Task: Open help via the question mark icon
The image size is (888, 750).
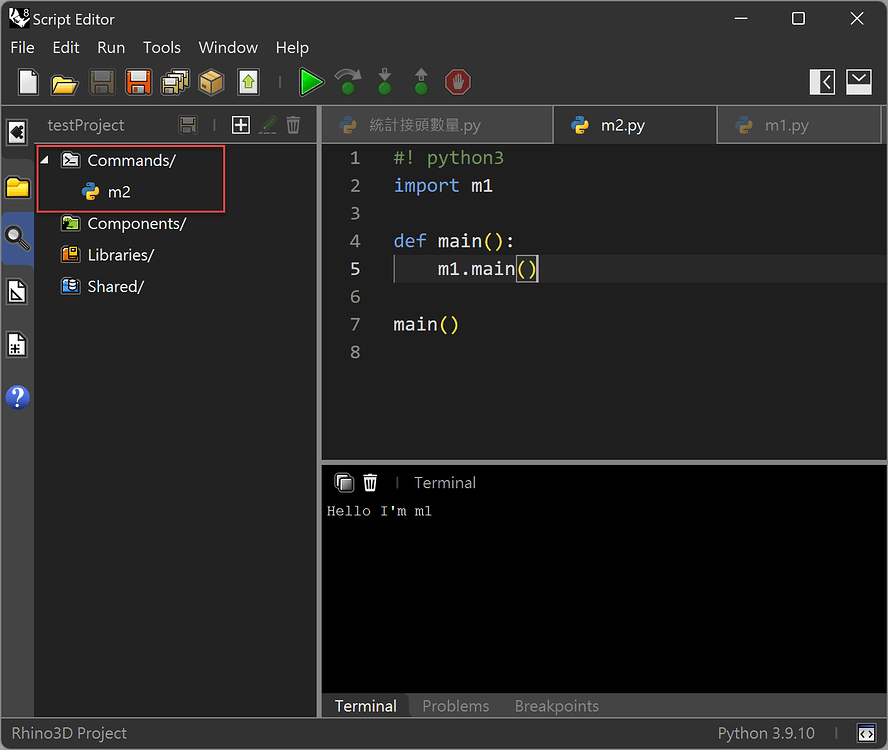Action: coord(17,397)
